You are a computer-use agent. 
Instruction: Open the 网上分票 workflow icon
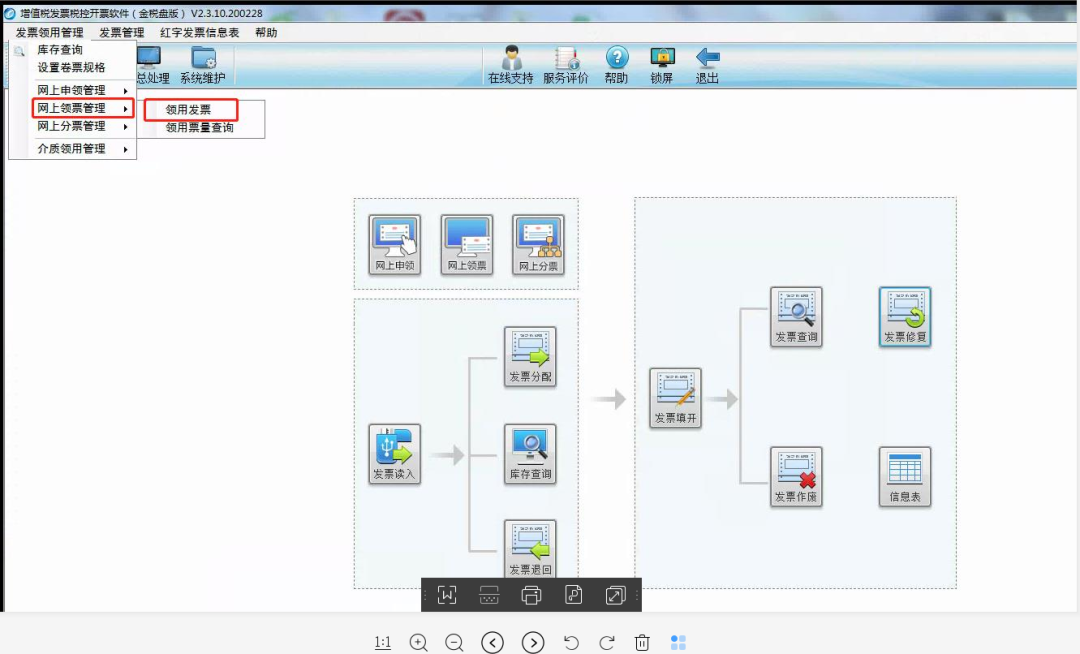(539, 244)
